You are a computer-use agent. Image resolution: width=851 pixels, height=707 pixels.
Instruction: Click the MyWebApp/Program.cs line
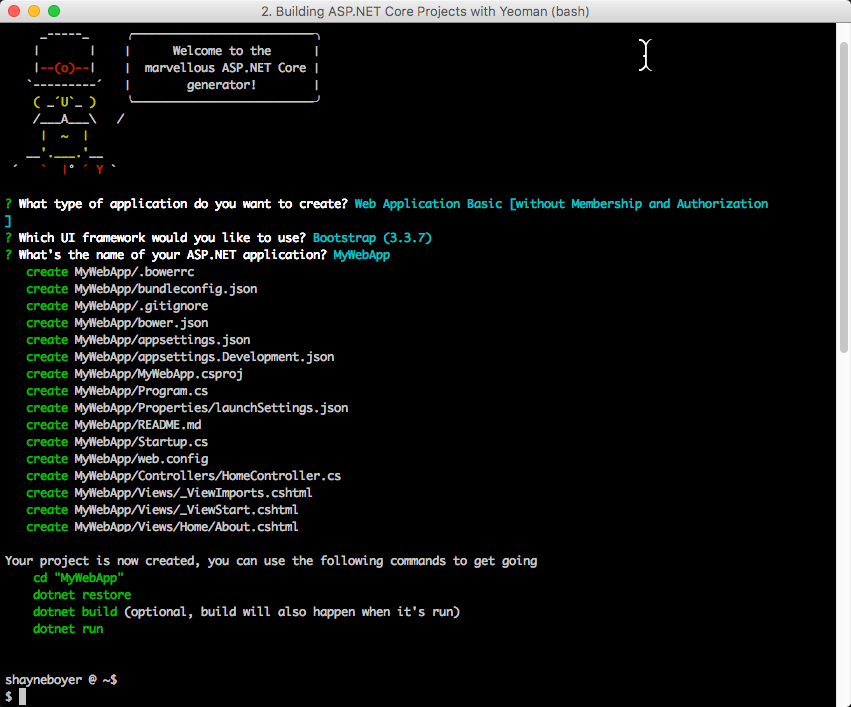click(117, 391)
